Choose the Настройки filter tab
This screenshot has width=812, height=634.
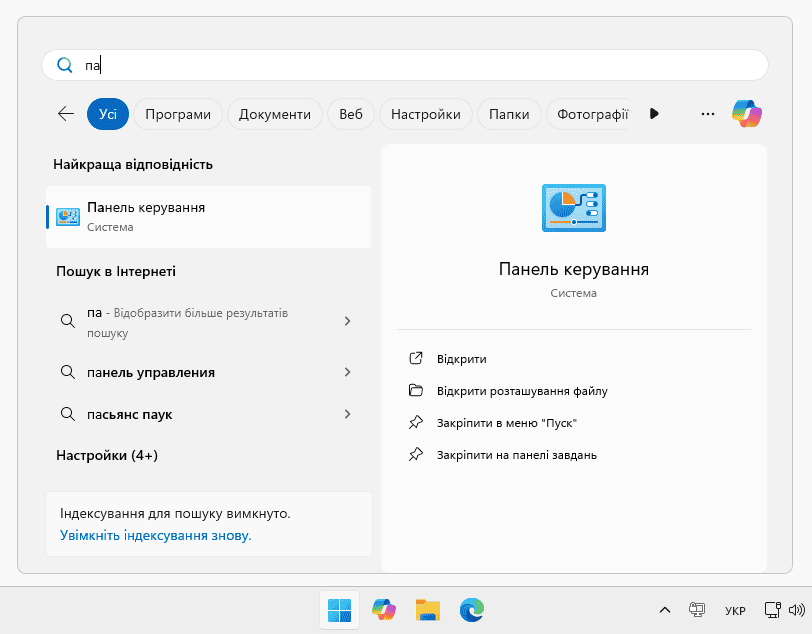coord(425,114)
